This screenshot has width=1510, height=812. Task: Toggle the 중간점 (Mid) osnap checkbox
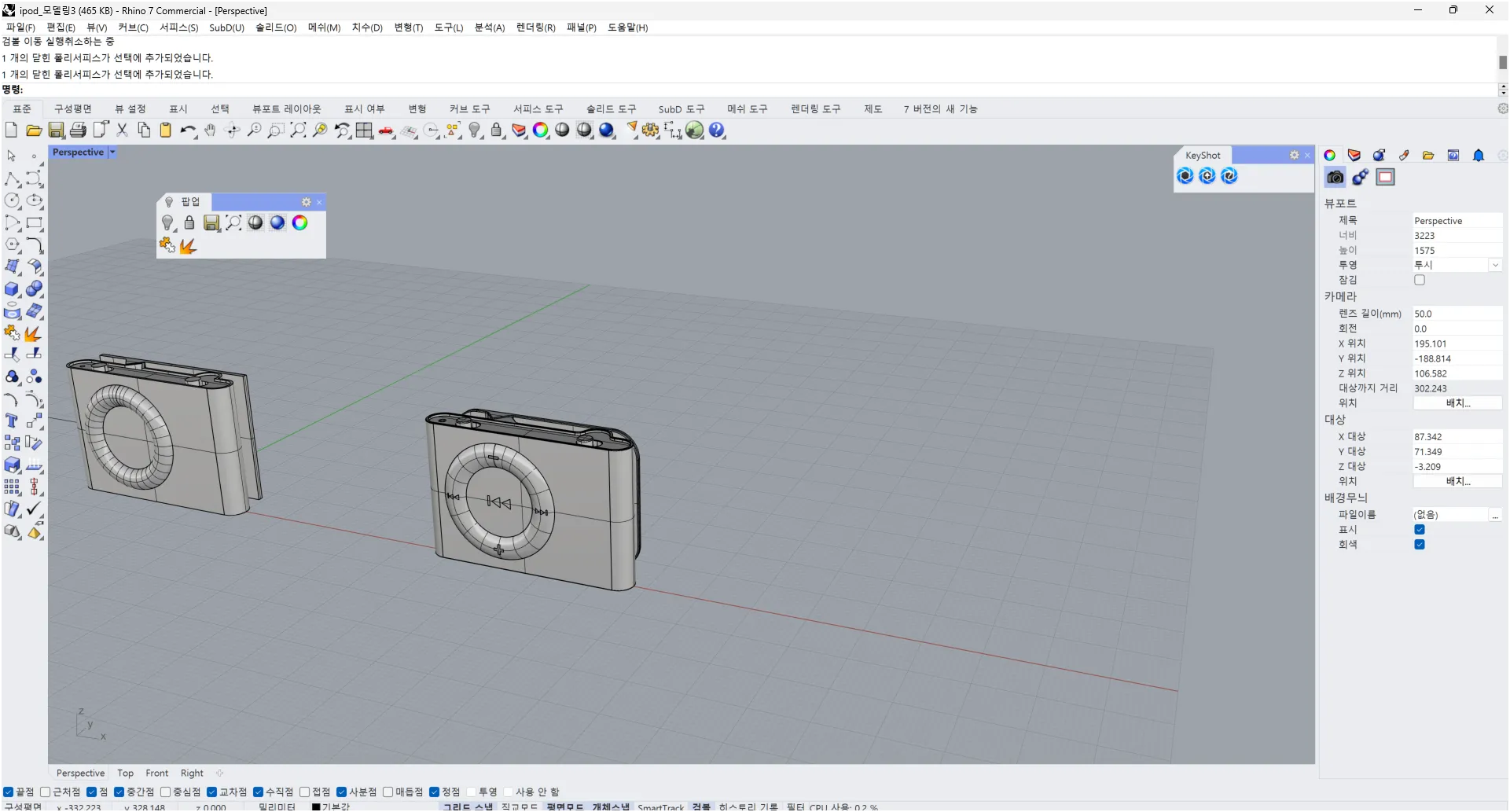pos(119,792)
